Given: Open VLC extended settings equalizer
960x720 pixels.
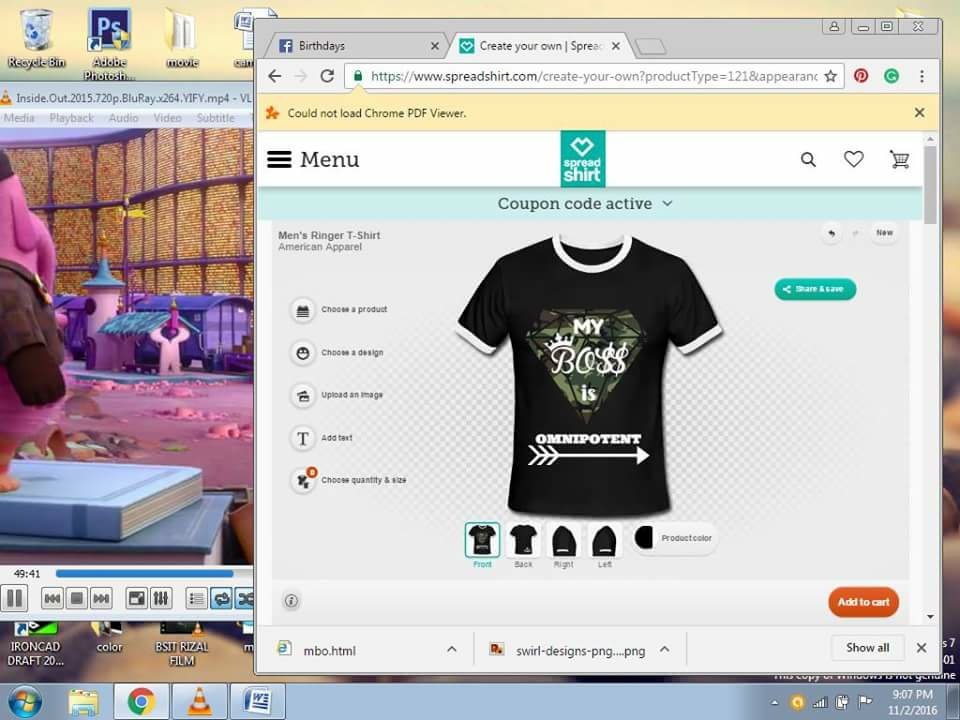Looking at the screenshot, I should 161,598.
